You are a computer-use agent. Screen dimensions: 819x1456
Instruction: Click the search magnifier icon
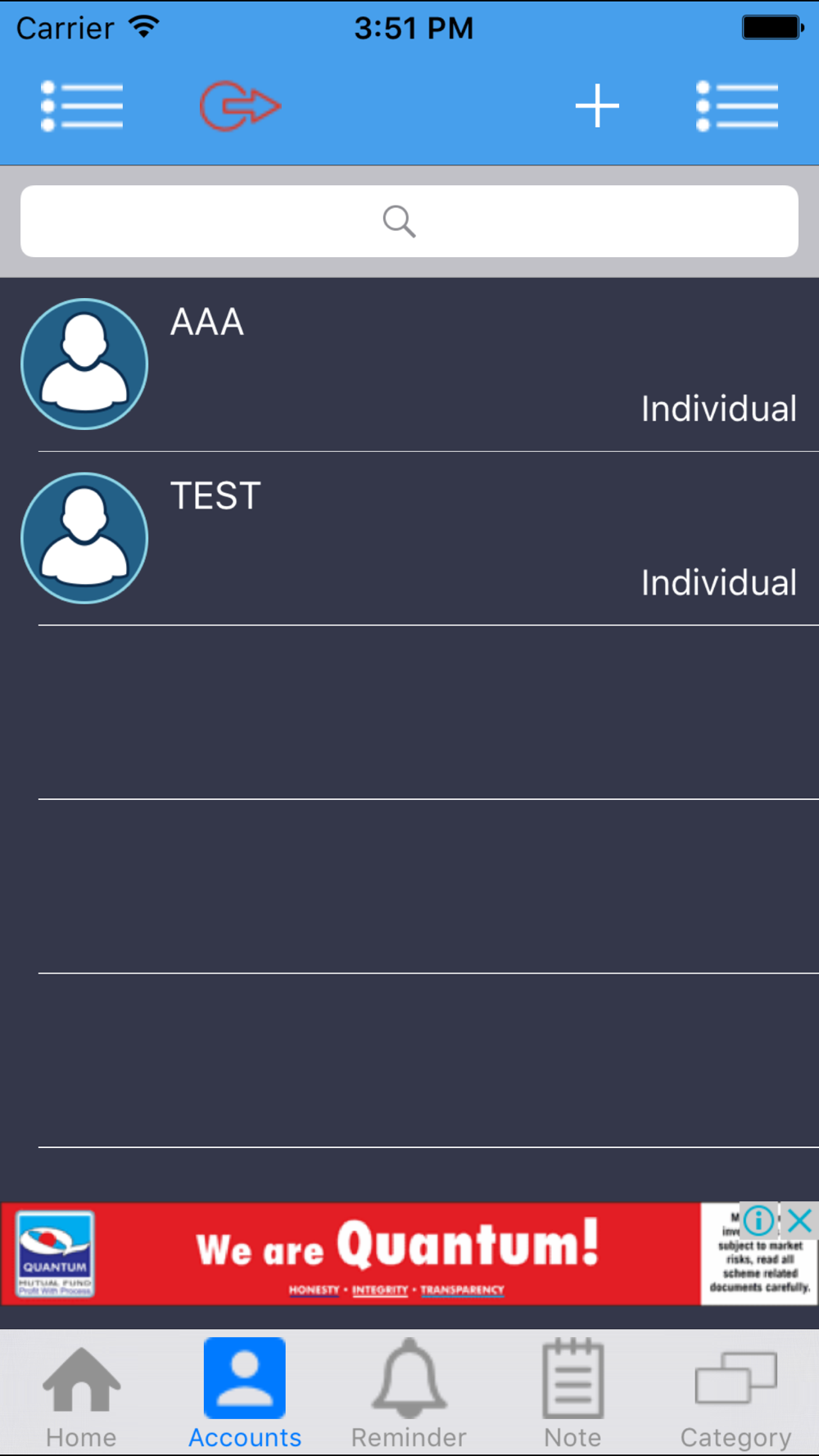click(x=399, y=221)
